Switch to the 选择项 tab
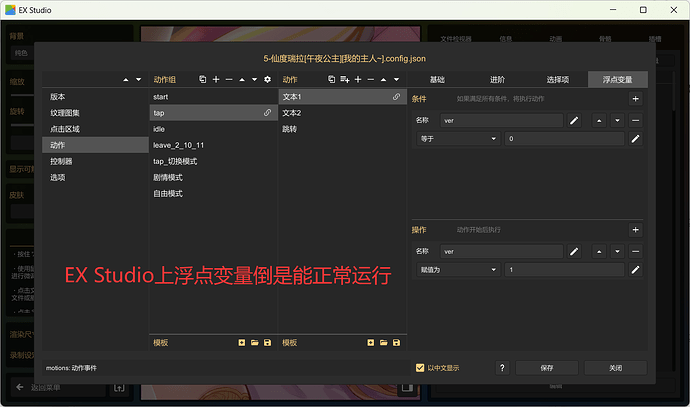690x407 pixels. (x=558, y=79)
